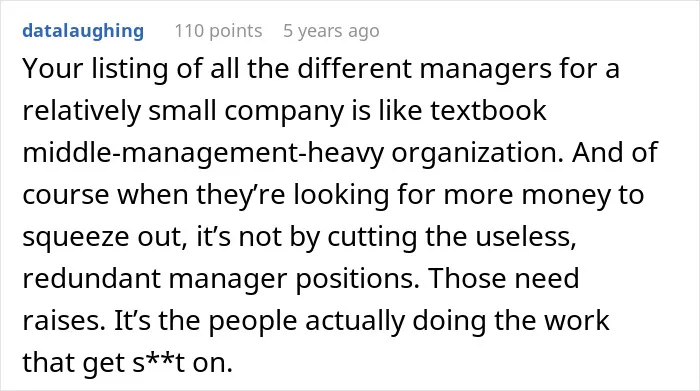Click the word "textbook" in the comment
Screen dimensions: 700x391
pos(488,110)
